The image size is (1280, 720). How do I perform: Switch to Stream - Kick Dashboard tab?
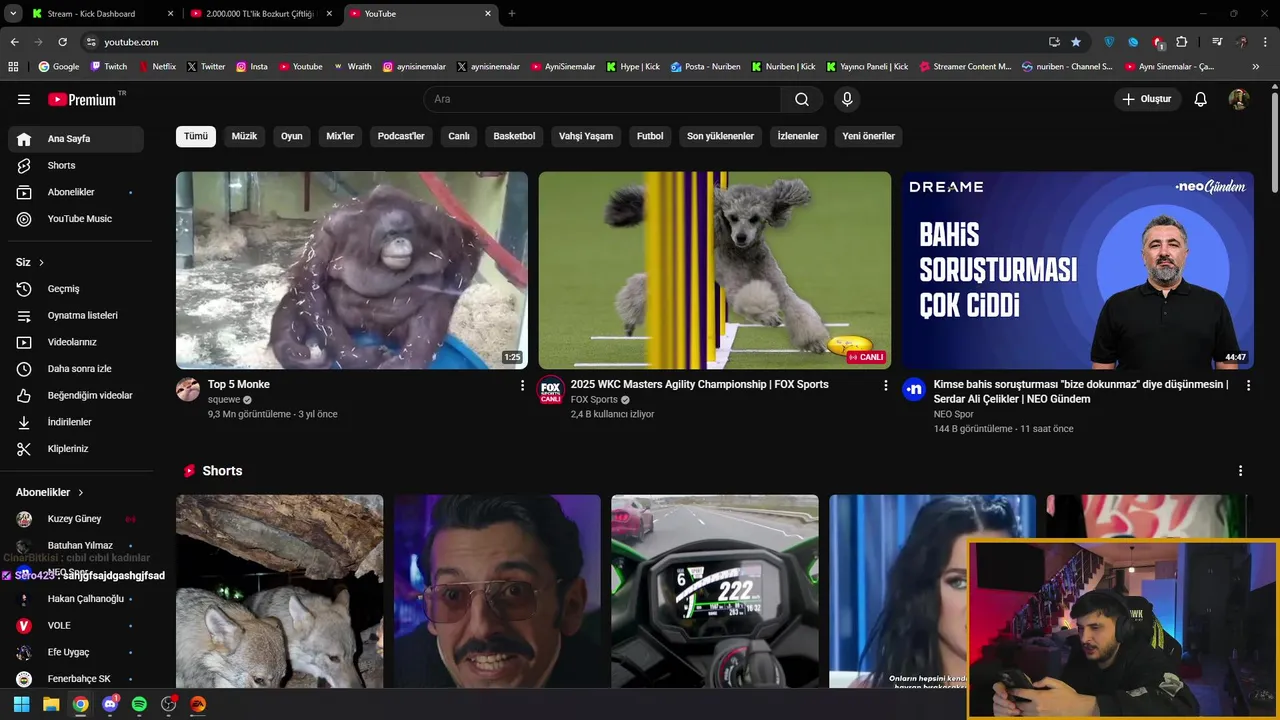pos(101,14)
